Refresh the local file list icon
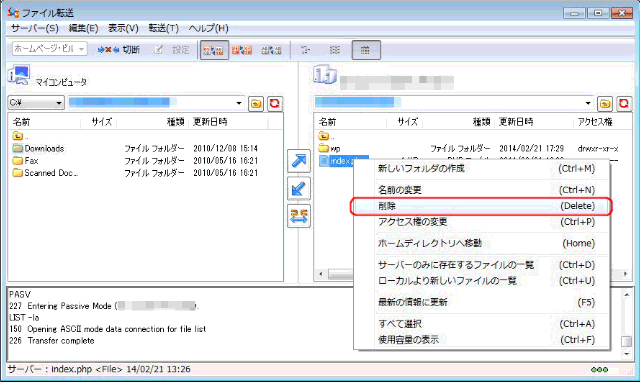Viewport: 640px width, 382px height. (x=275, y=104)
